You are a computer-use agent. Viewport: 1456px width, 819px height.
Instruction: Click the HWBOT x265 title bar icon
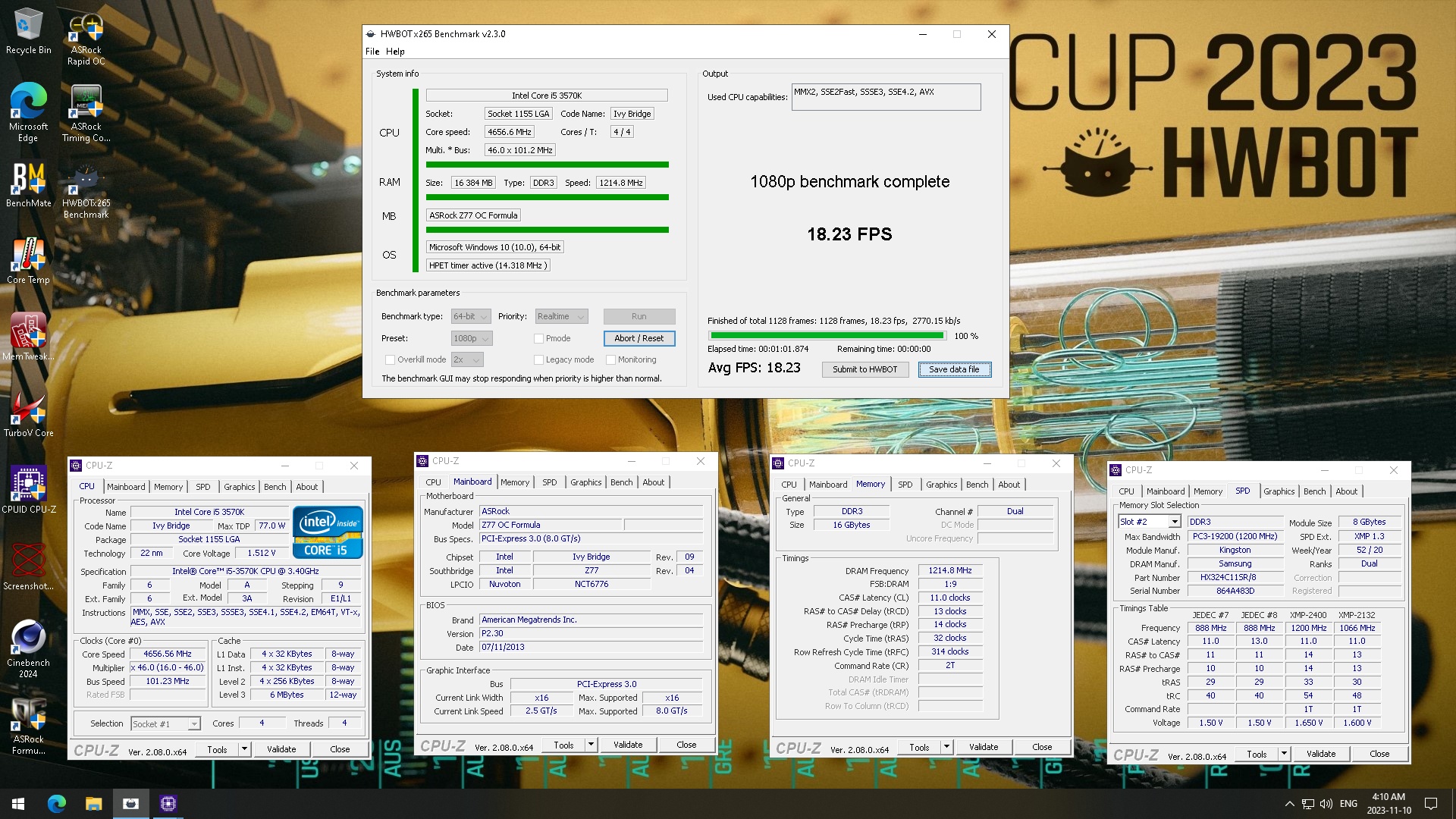click(x=371, y=34)
